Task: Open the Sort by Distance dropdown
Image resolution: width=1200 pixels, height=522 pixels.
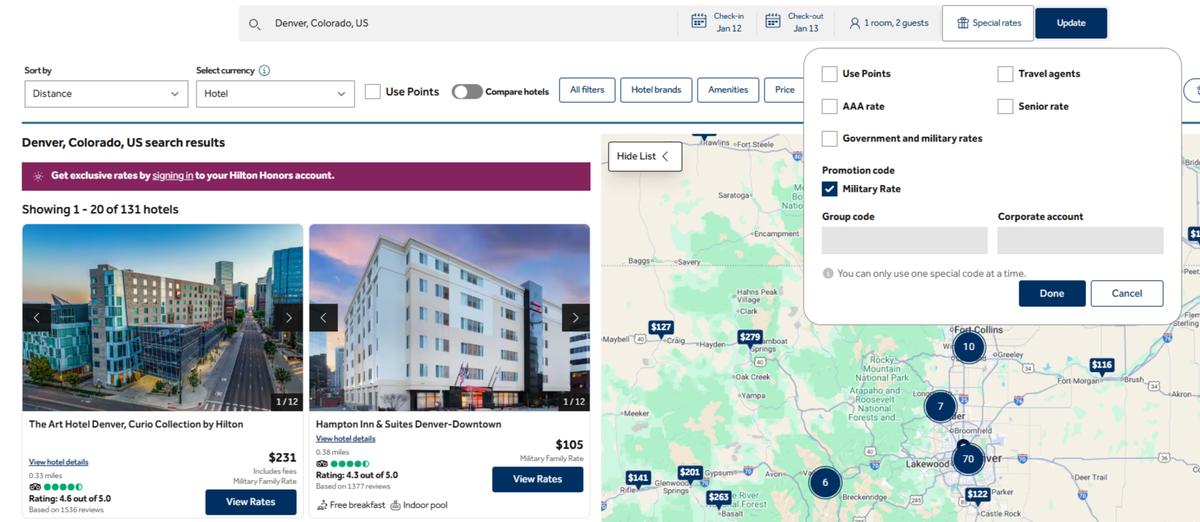Action: coord(105,94)
